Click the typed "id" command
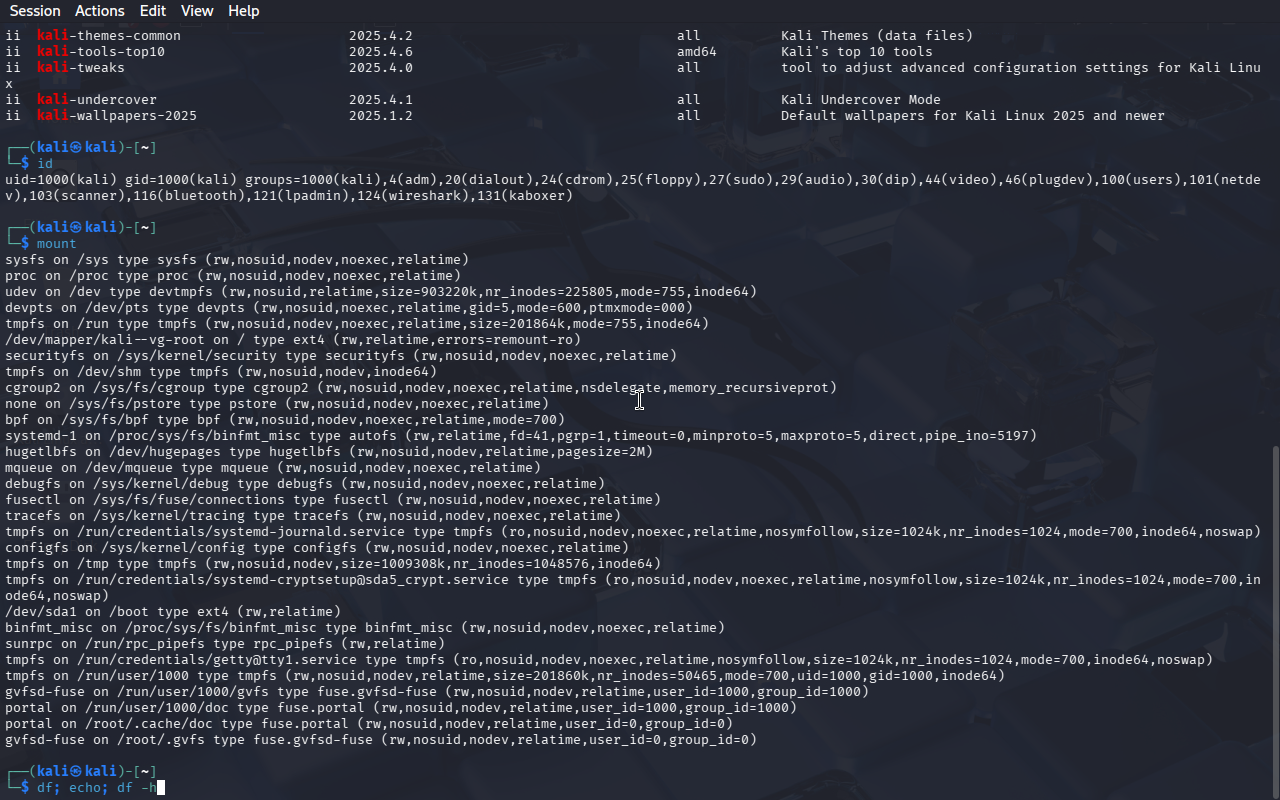 tap(45, 164)
